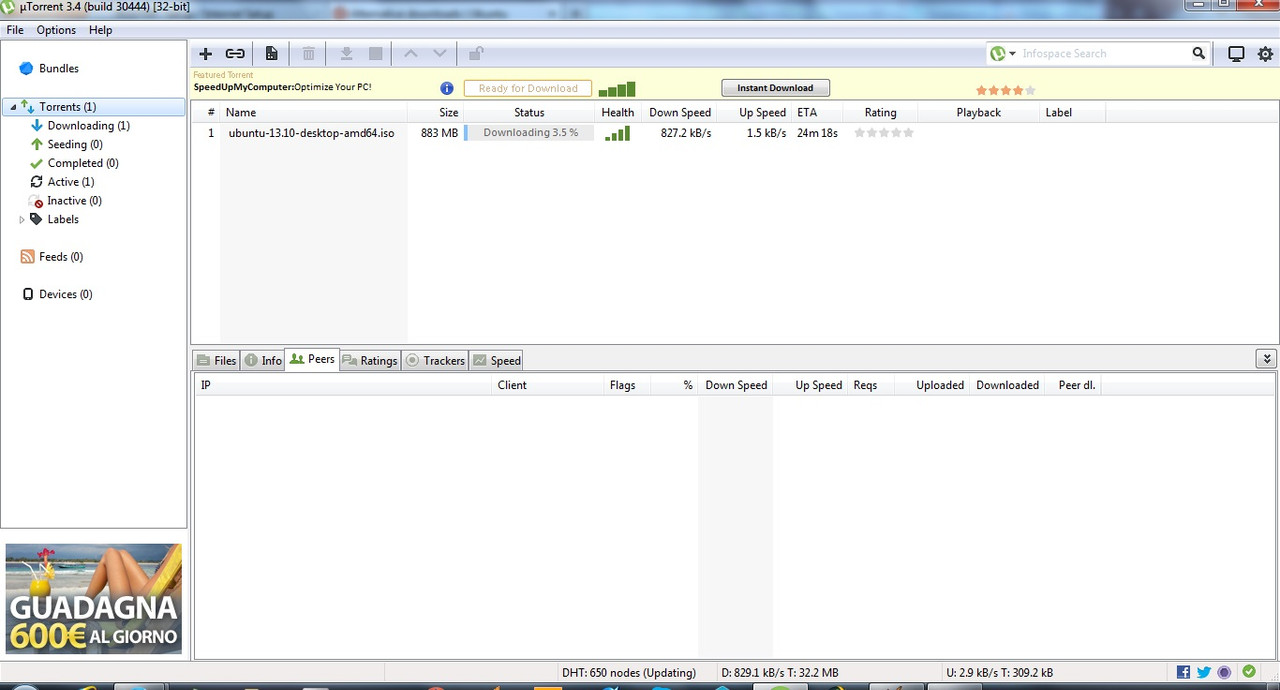Click the Move Down Queue arrow

pyautogui.click(x=439, y=54)
